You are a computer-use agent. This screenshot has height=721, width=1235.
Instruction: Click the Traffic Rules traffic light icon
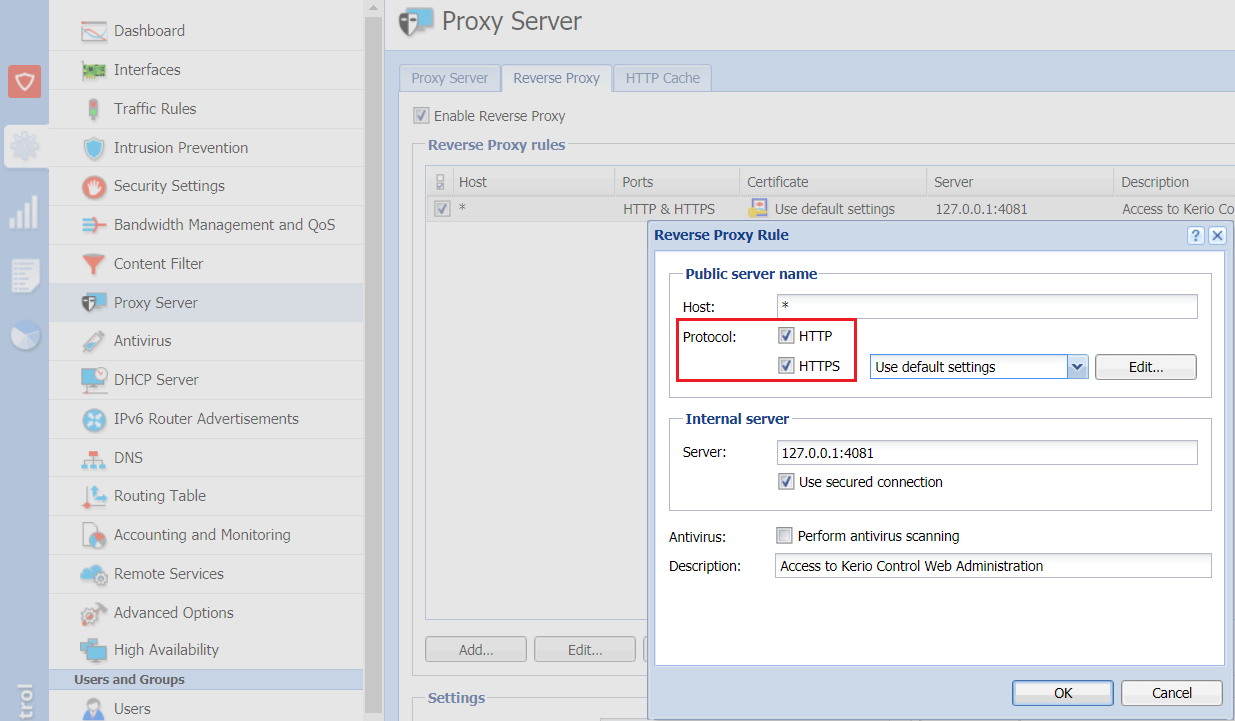(x=94, y=109)
